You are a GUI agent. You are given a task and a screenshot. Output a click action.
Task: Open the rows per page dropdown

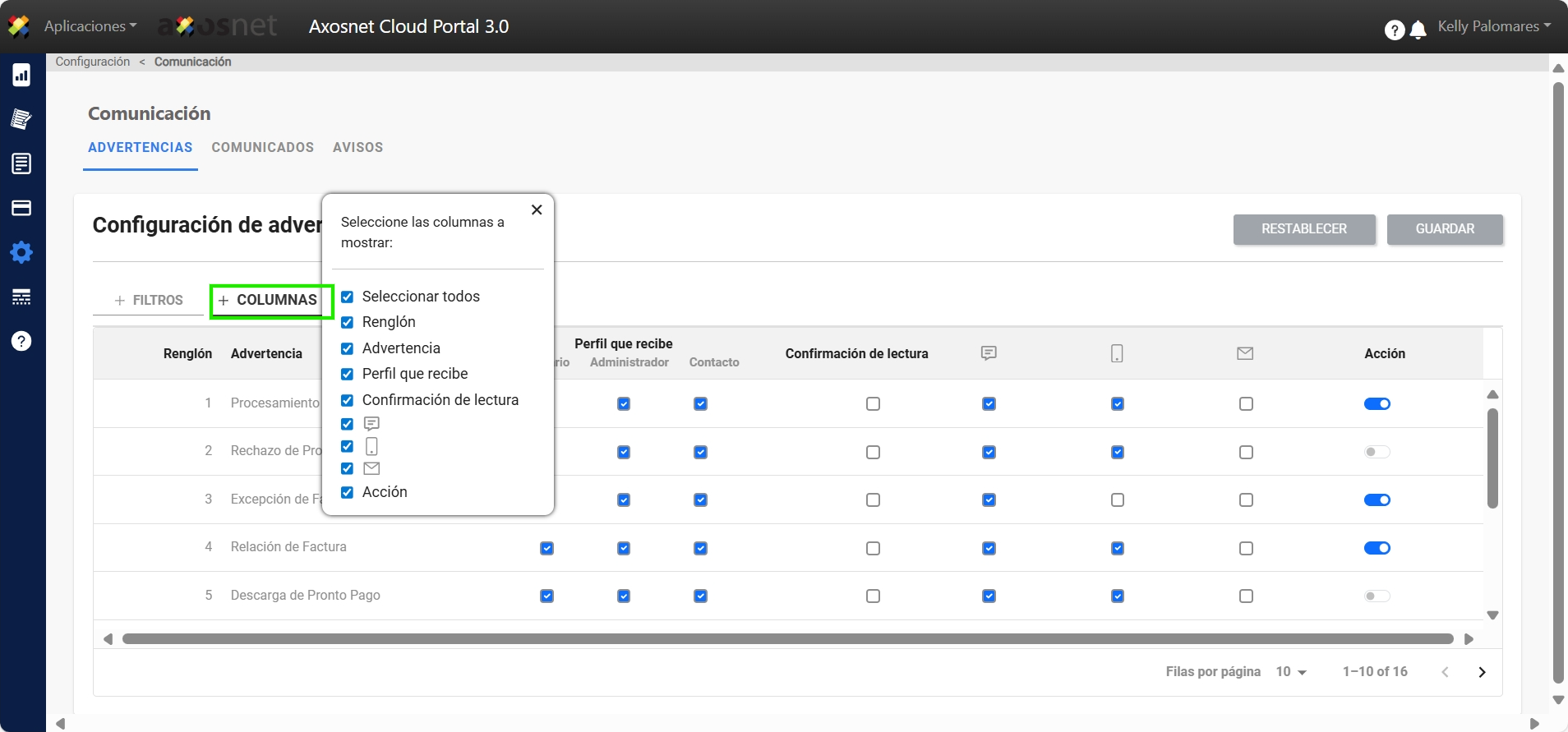click(x=1291, y=672)
